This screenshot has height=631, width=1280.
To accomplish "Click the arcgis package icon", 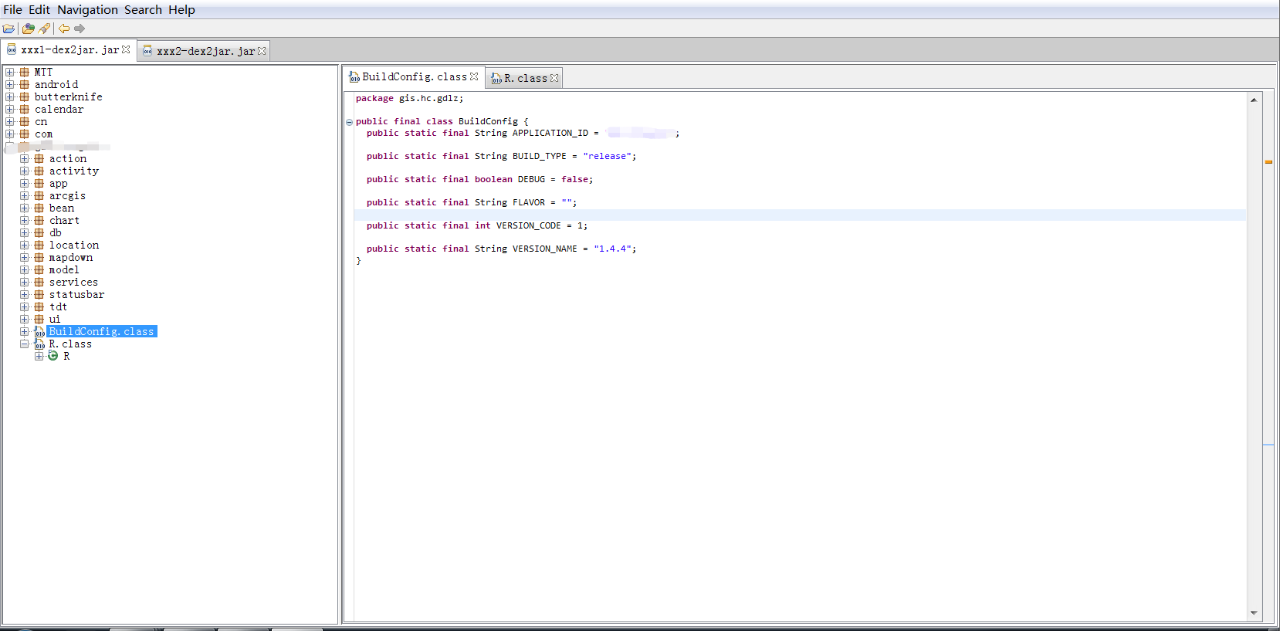I will pyautogui.click(x=39, y=196).
